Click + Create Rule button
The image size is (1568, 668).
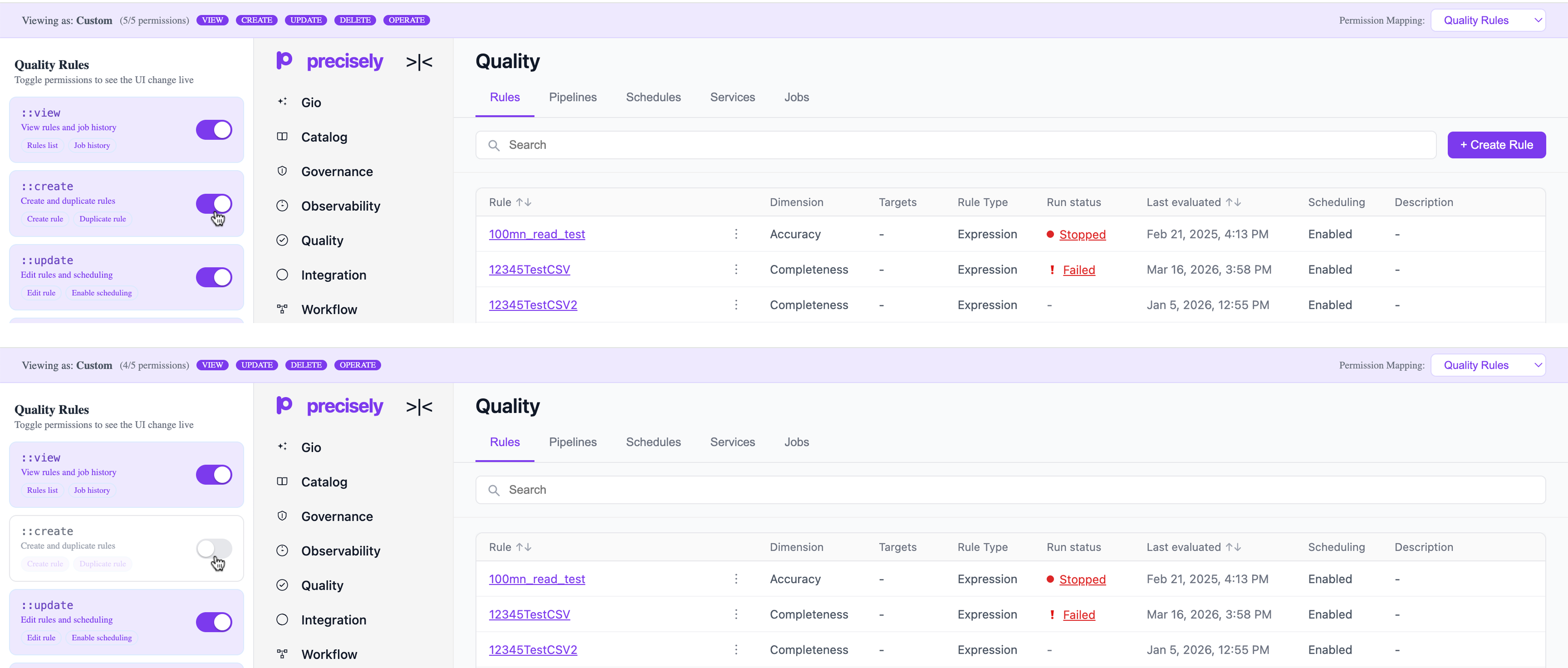tap(1496, 145)
